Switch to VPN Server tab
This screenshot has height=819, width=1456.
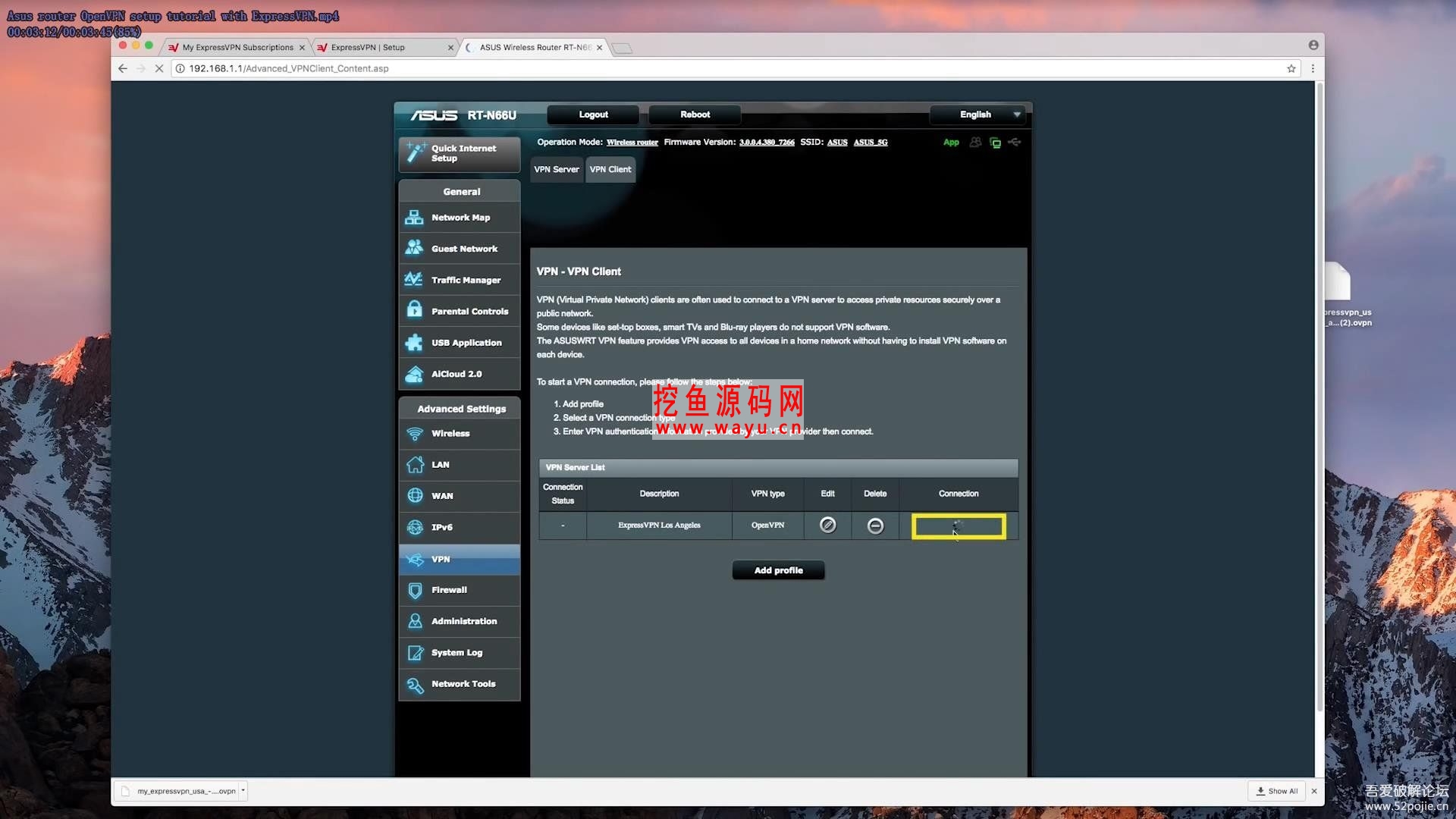point(557,170)
